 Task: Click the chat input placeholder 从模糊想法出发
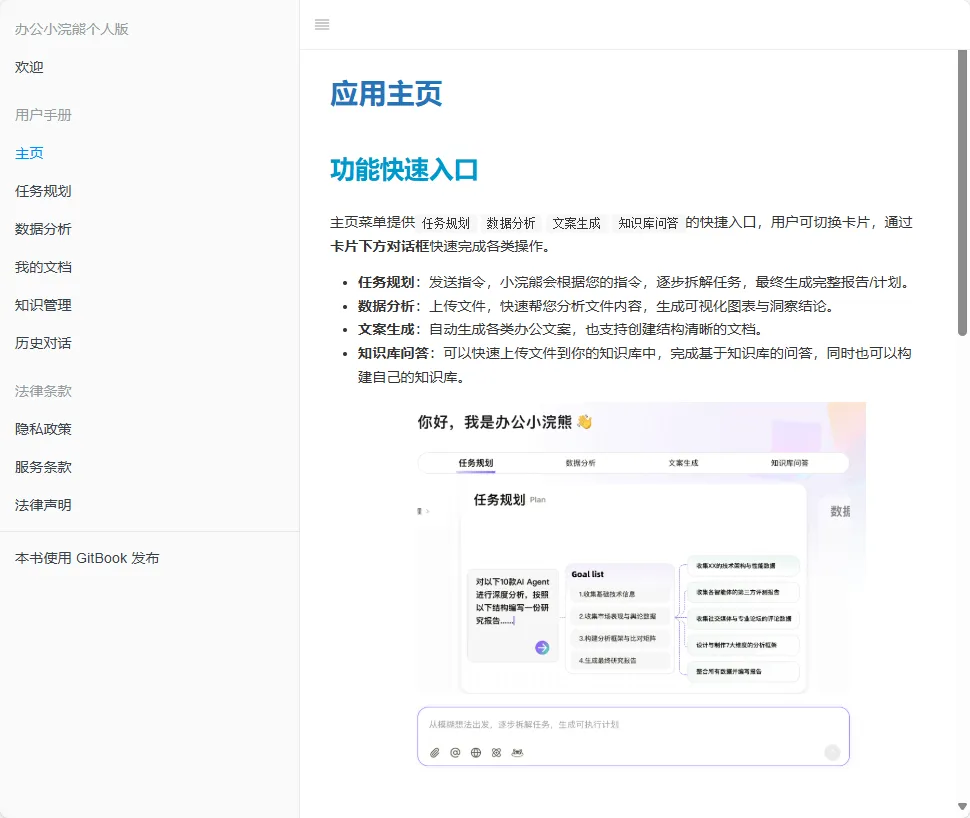pos(523,724)
